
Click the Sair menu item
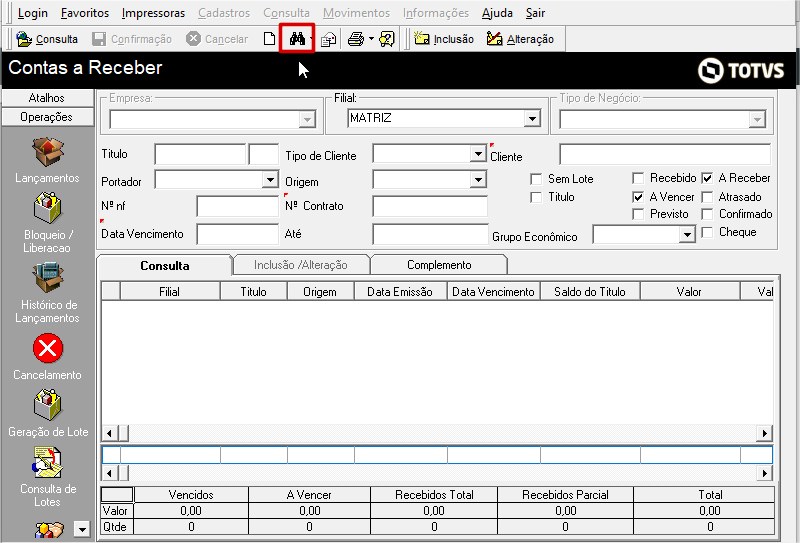point(535,13)
